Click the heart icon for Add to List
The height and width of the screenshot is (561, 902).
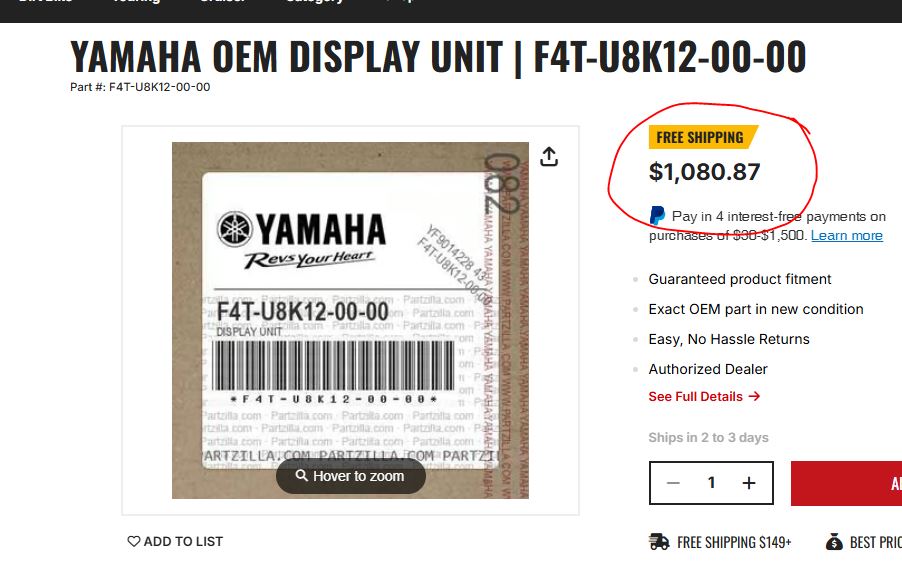click(133, 541)
